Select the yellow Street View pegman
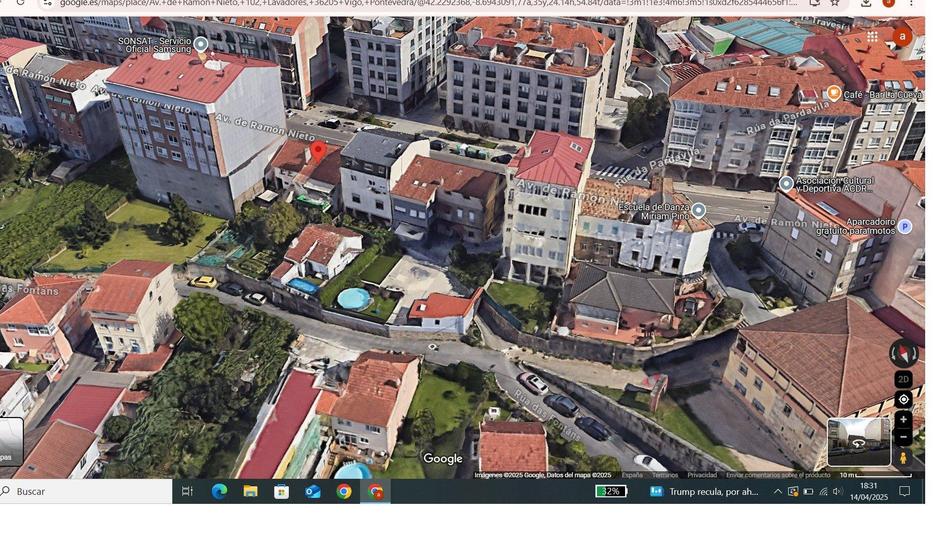The image size is (948, 542). [x=903, y=458]
